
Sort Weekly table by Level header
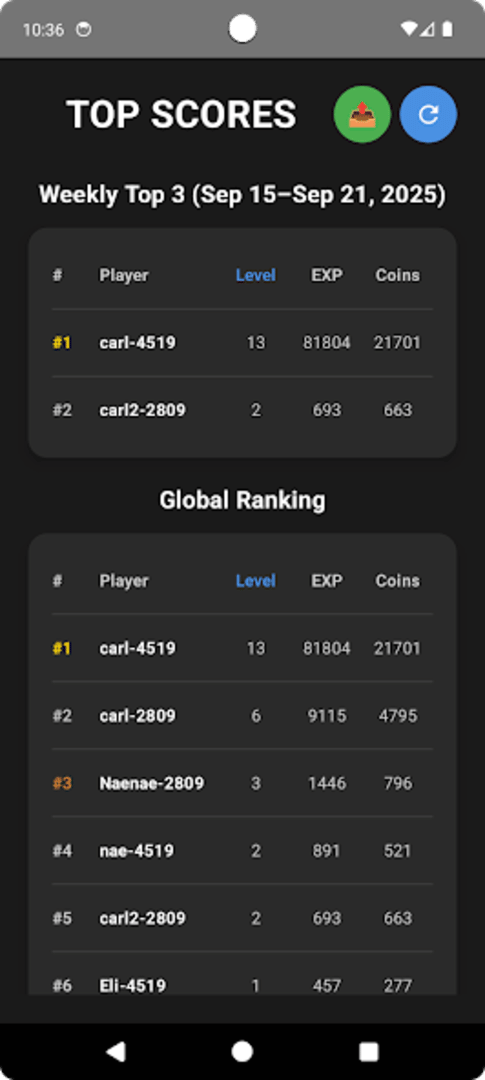[x=256, y=275]
